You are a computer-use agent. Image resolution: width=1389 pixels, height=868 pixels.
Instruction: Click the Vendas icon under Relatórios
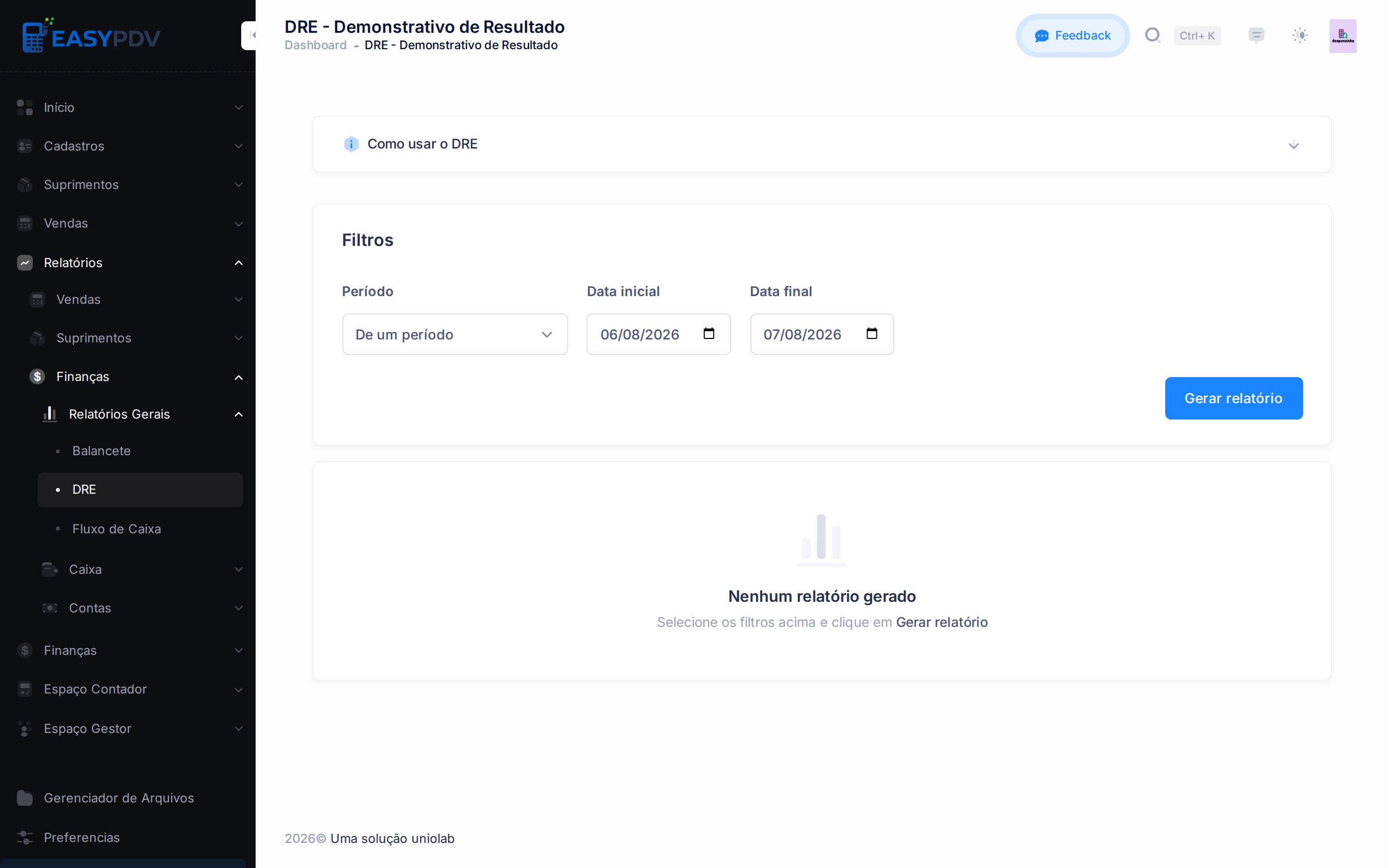pos(37,299)
